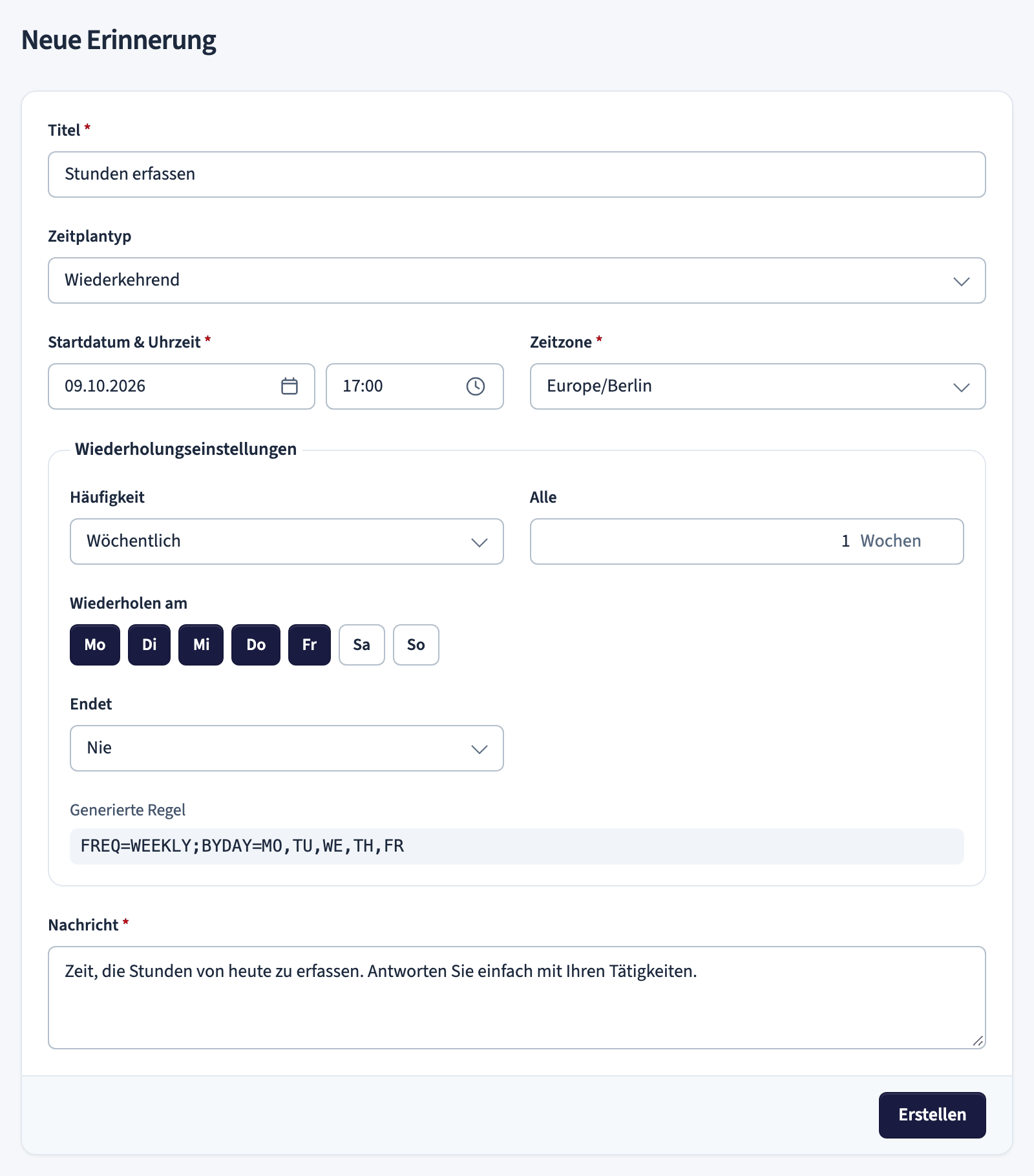Open the clock time picker icon
1034x1176 pixels.
point(476,386)
